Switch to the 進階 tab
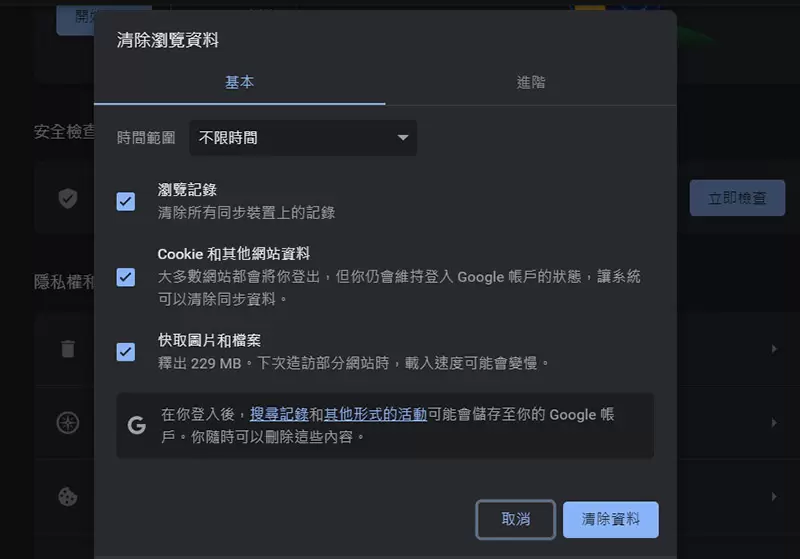This screenshot has height=559, width=800. tap(531, 83)
